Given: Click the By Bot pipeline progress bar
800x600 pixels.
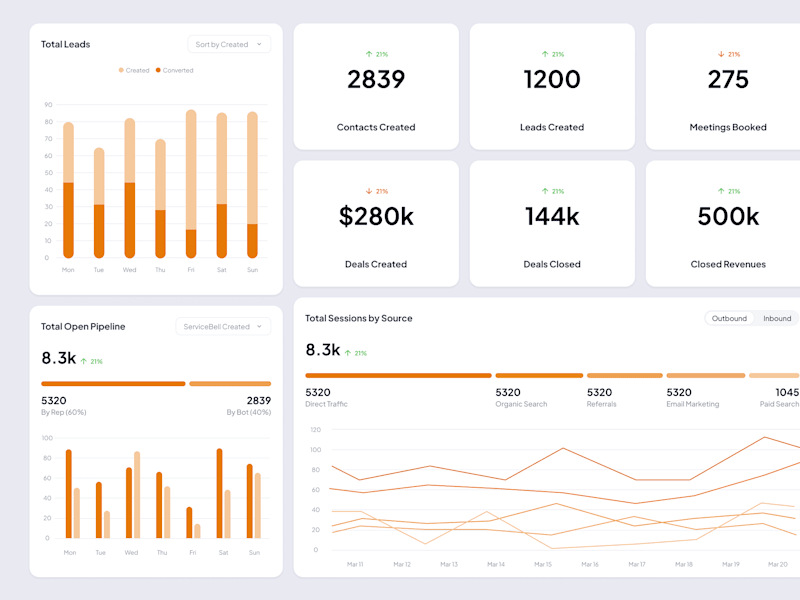Looking at the screenshot, I should pos(230,384).
